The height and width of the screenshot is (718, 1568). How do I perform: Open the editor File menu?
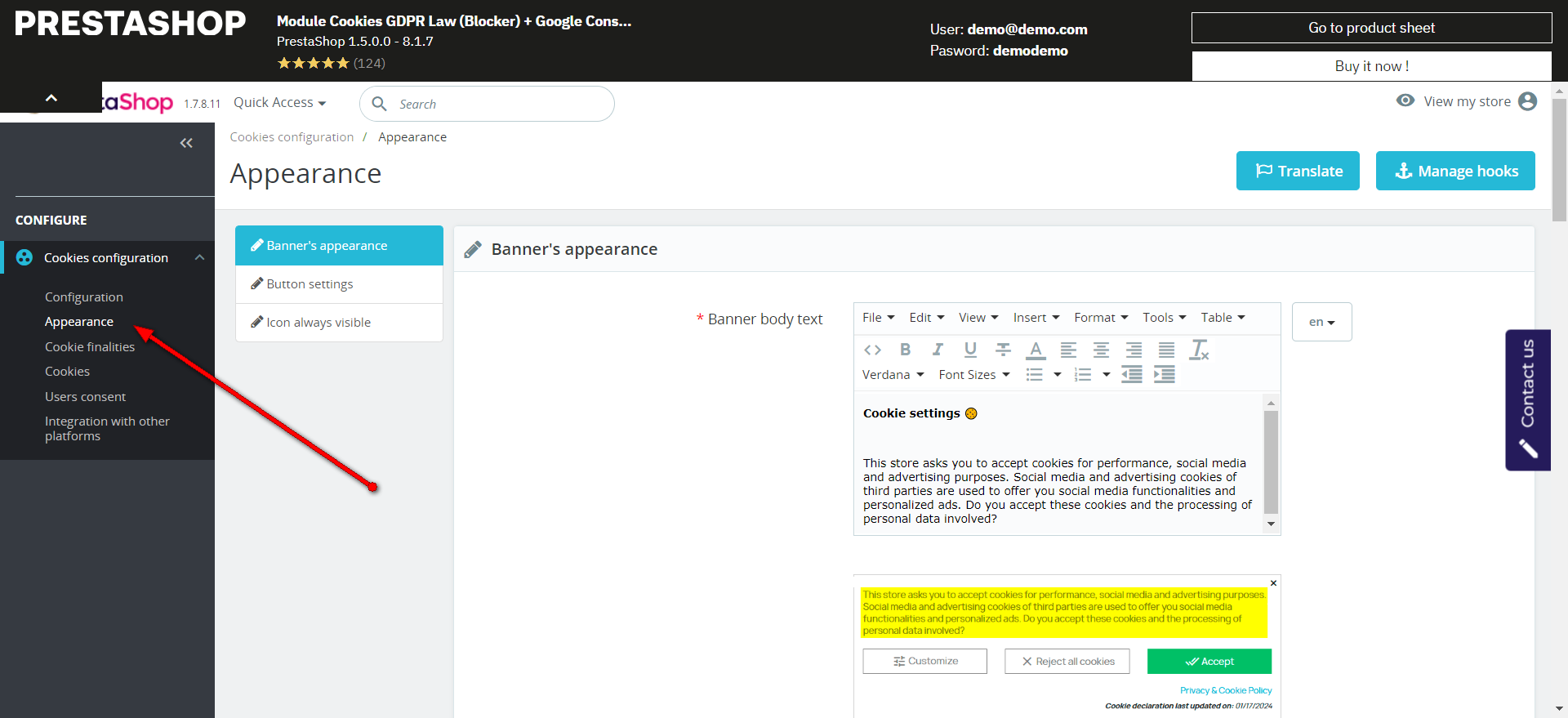tap(879, 318)
